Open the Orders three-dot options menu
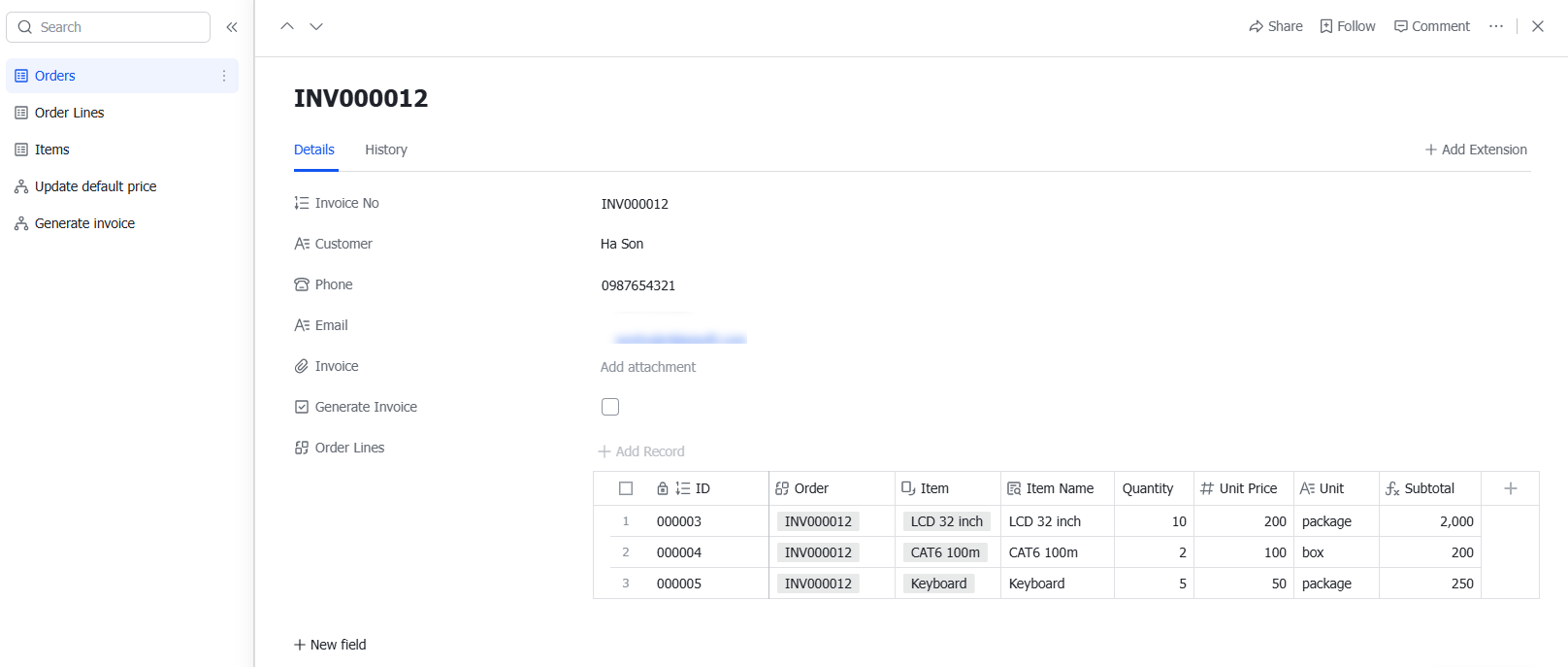The image size is (1568, 667). tap(224, 76)
